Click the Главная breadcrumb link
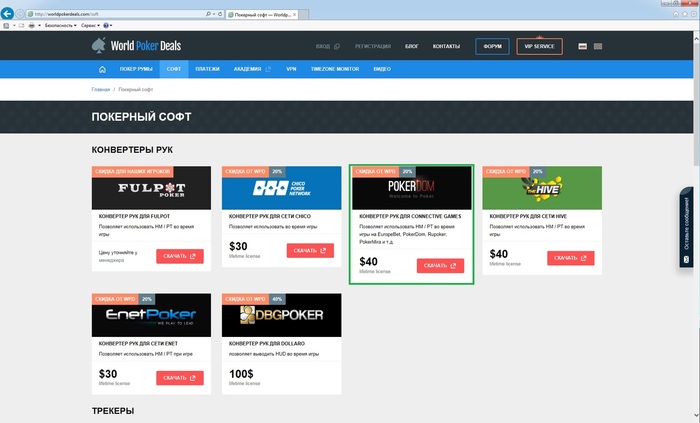 pyautogui.click(x=100, y=90)
